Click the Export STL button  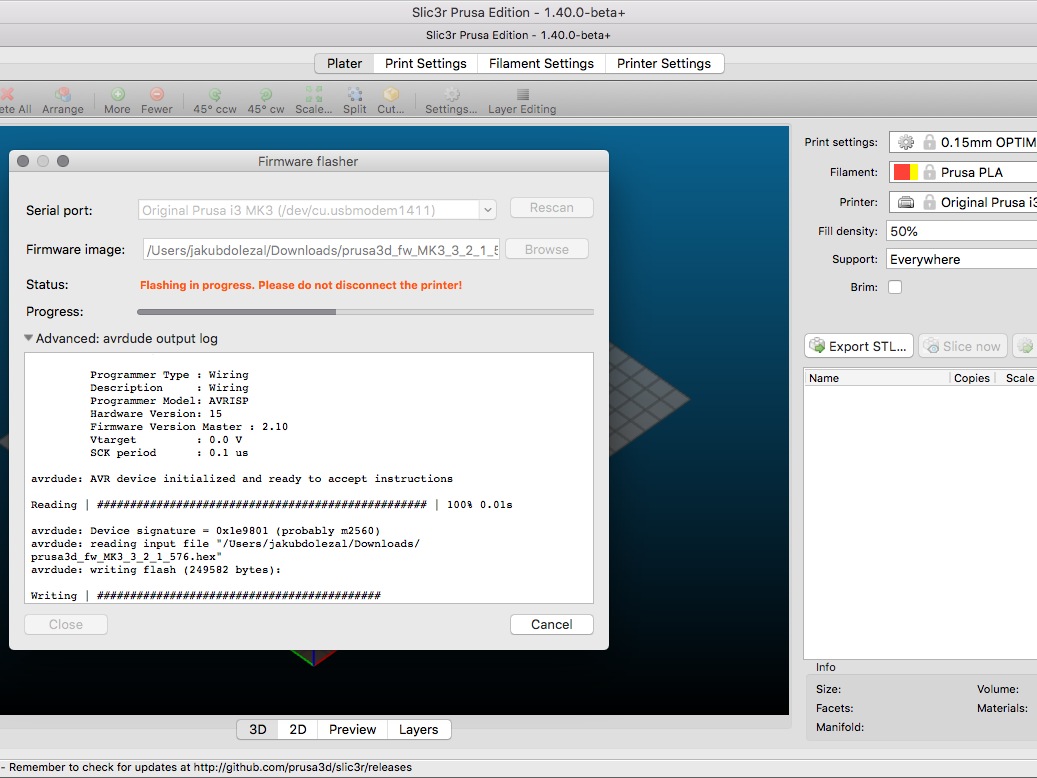click(858, 346)
